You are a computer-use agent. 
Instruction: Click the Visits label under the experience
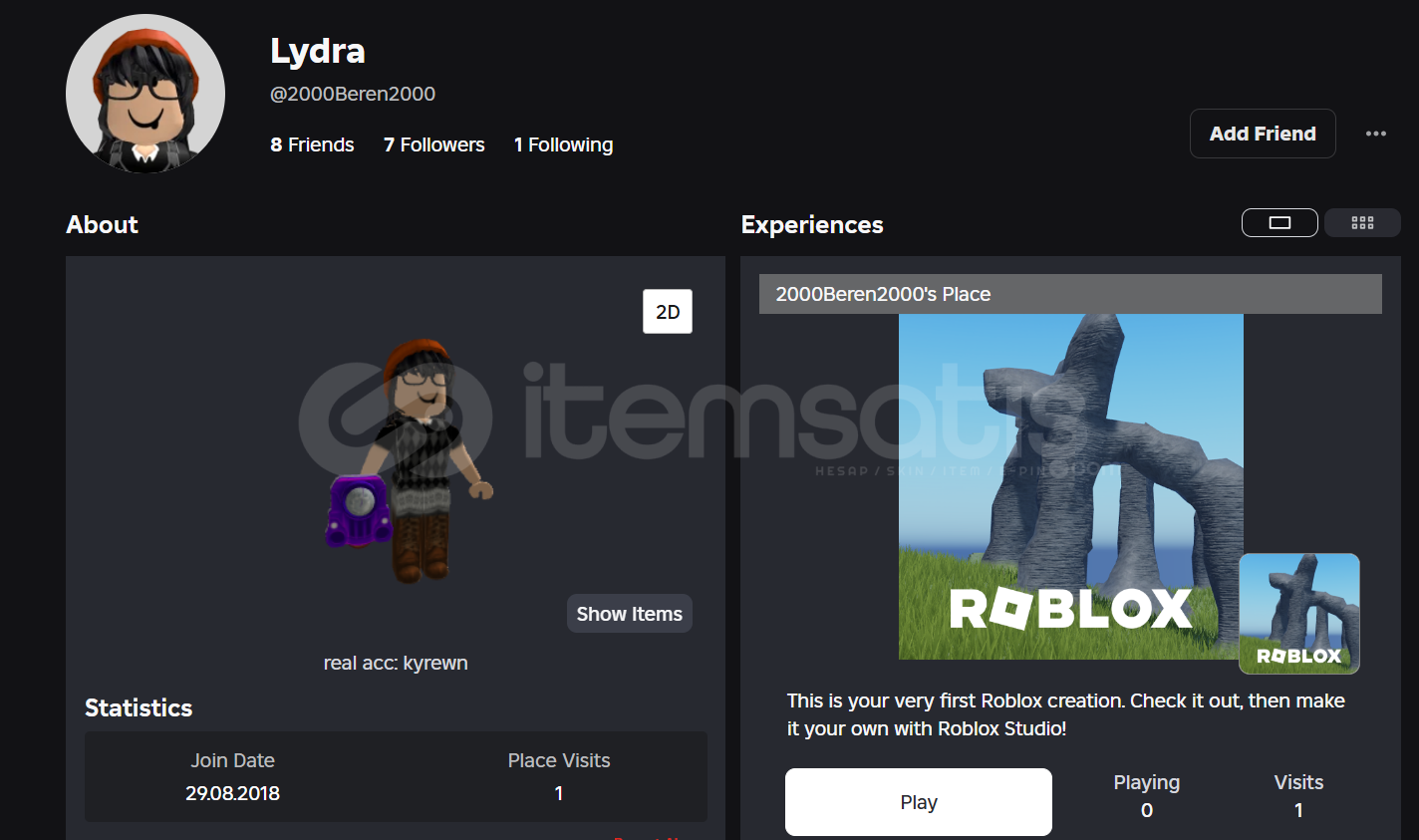[x=1298, y=782]
